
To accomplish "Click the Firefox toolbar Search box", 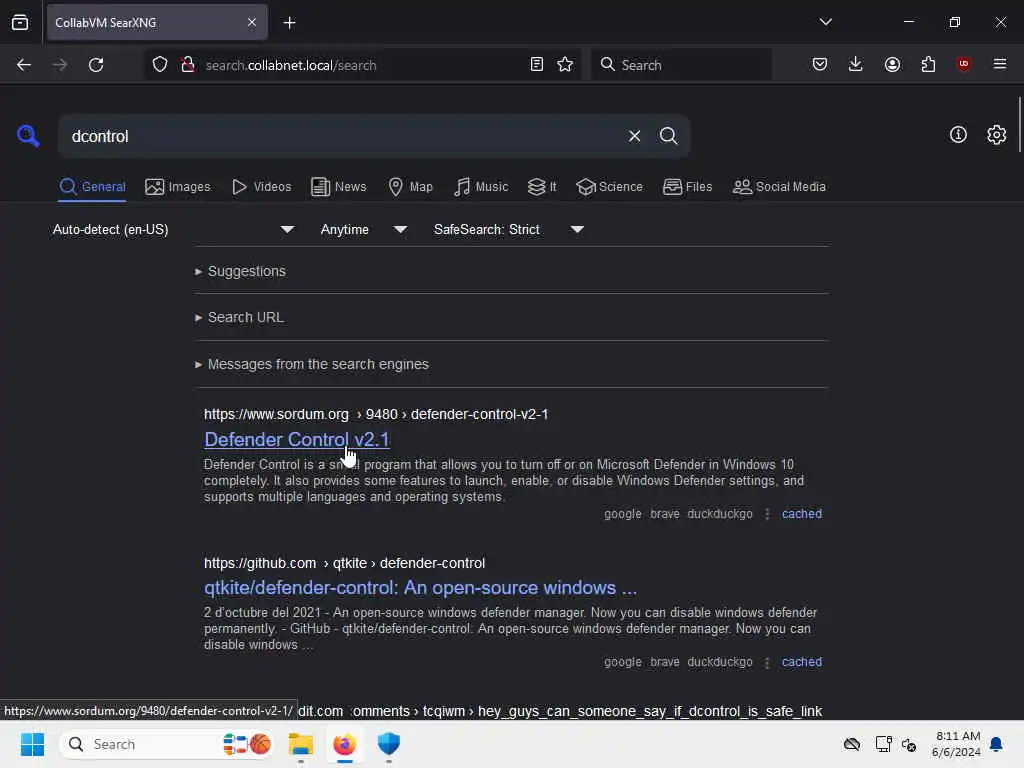I will (681, 65).
